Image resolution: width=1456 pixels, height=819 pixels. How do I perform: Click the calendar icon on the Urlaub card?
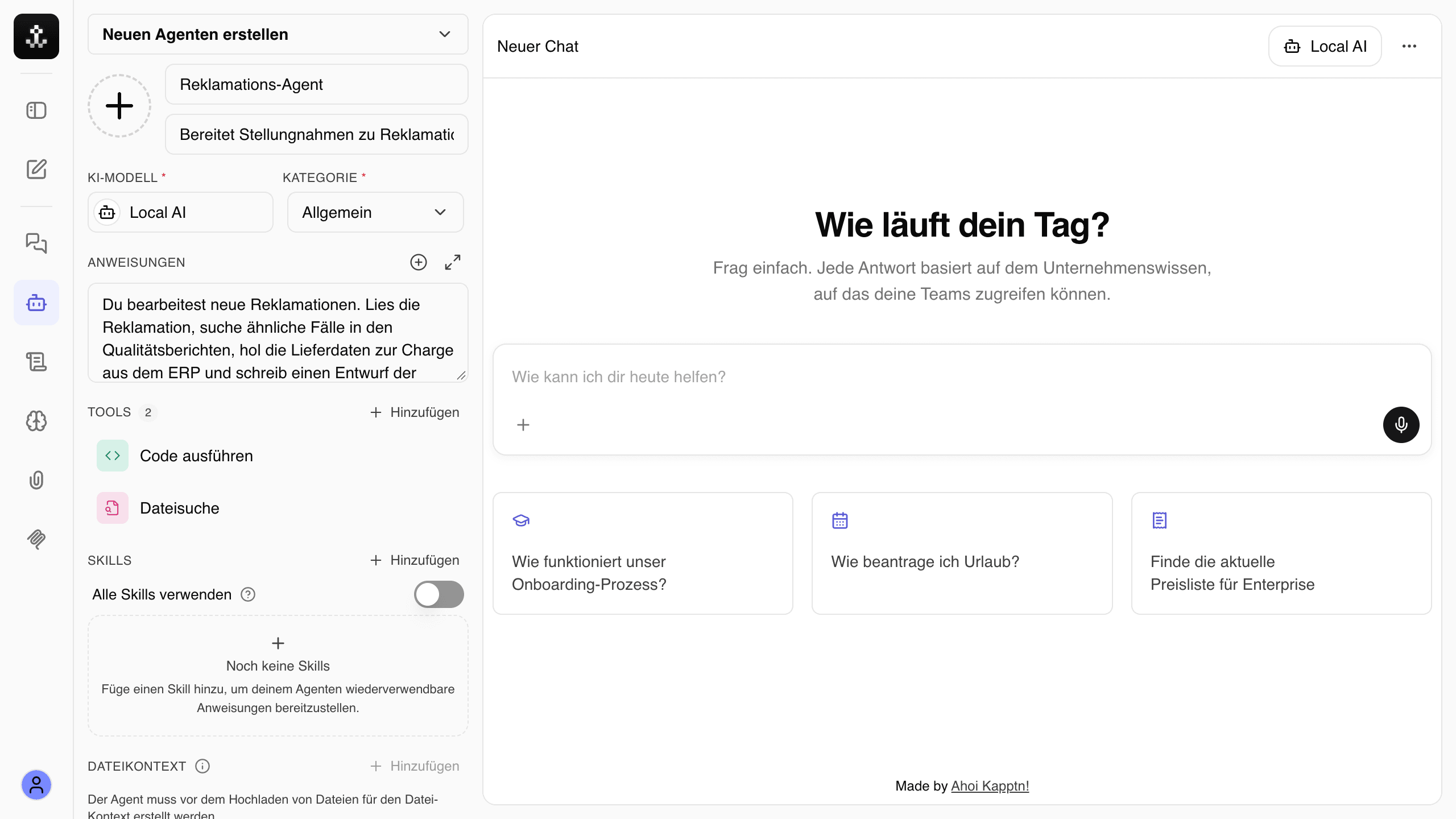(x=840, y=520)
